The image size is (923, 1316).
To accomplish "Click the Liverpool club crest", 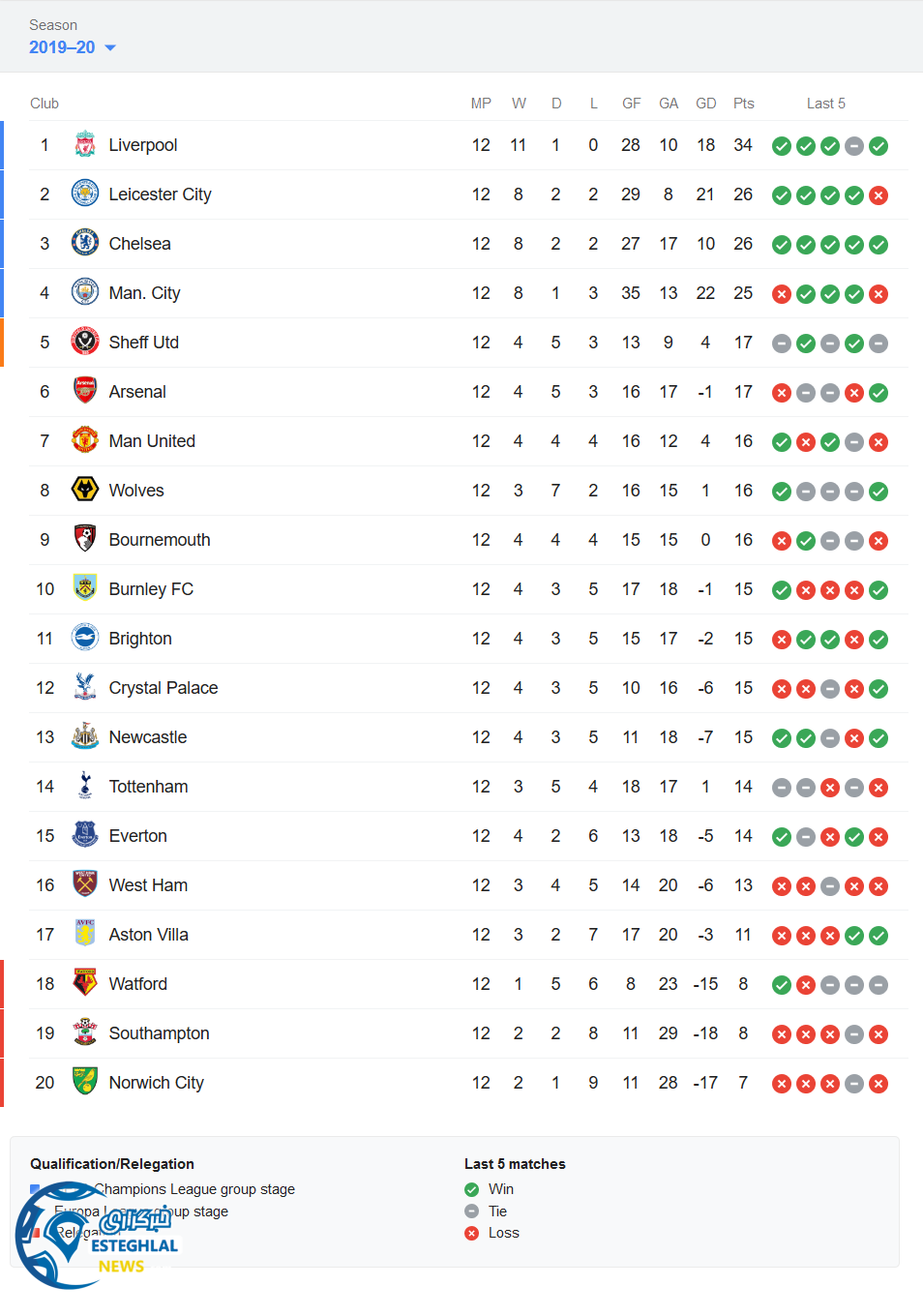I will (x=85, y=145).
